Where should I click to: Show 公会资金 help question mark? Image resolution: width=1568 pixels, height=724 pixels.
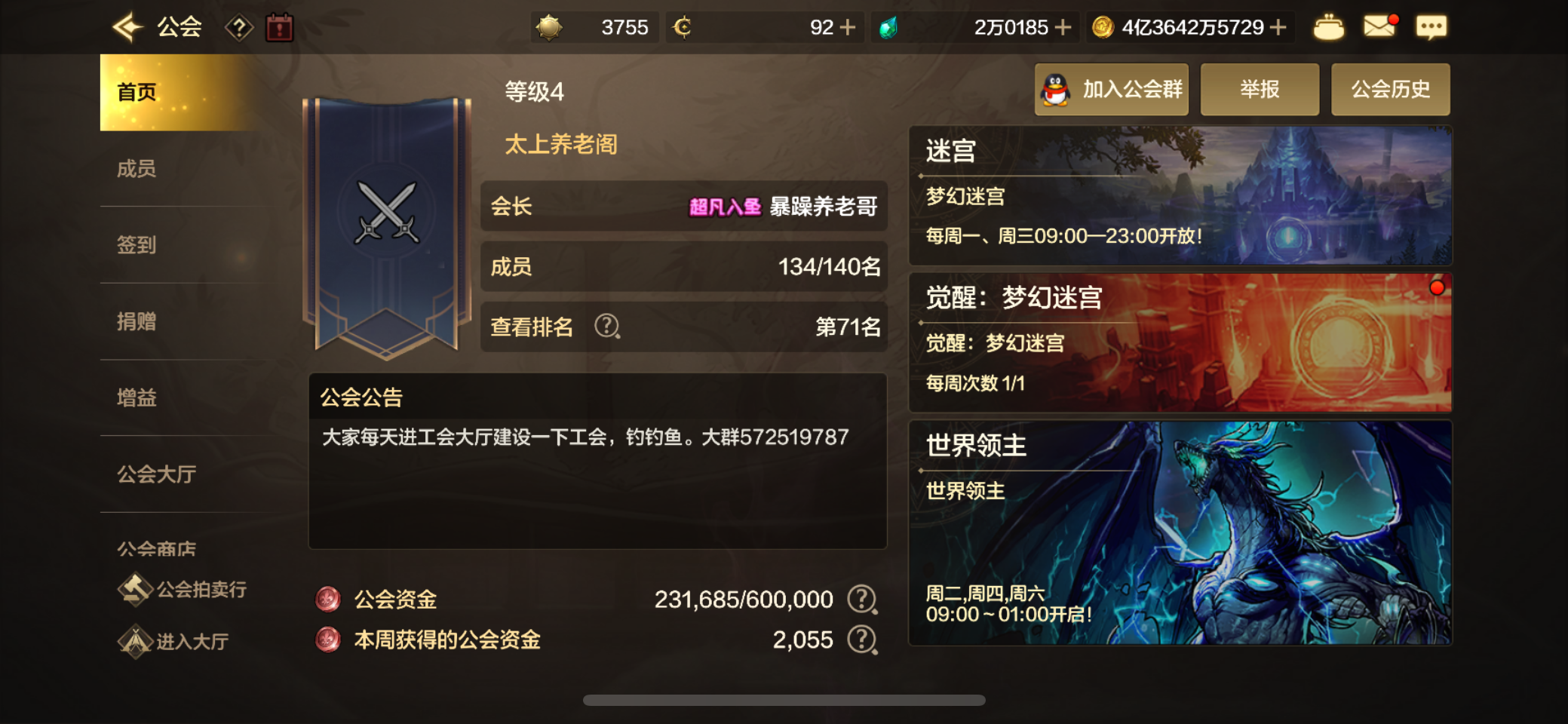861,600
